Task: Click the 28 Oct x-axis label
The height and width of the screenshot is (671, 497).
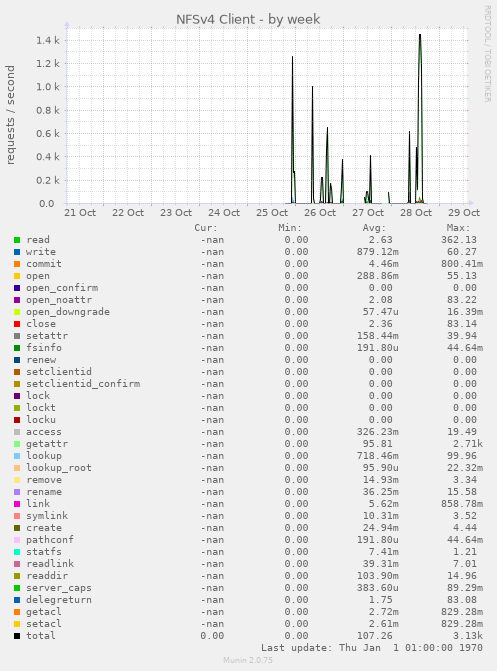Action: point(416,213)
